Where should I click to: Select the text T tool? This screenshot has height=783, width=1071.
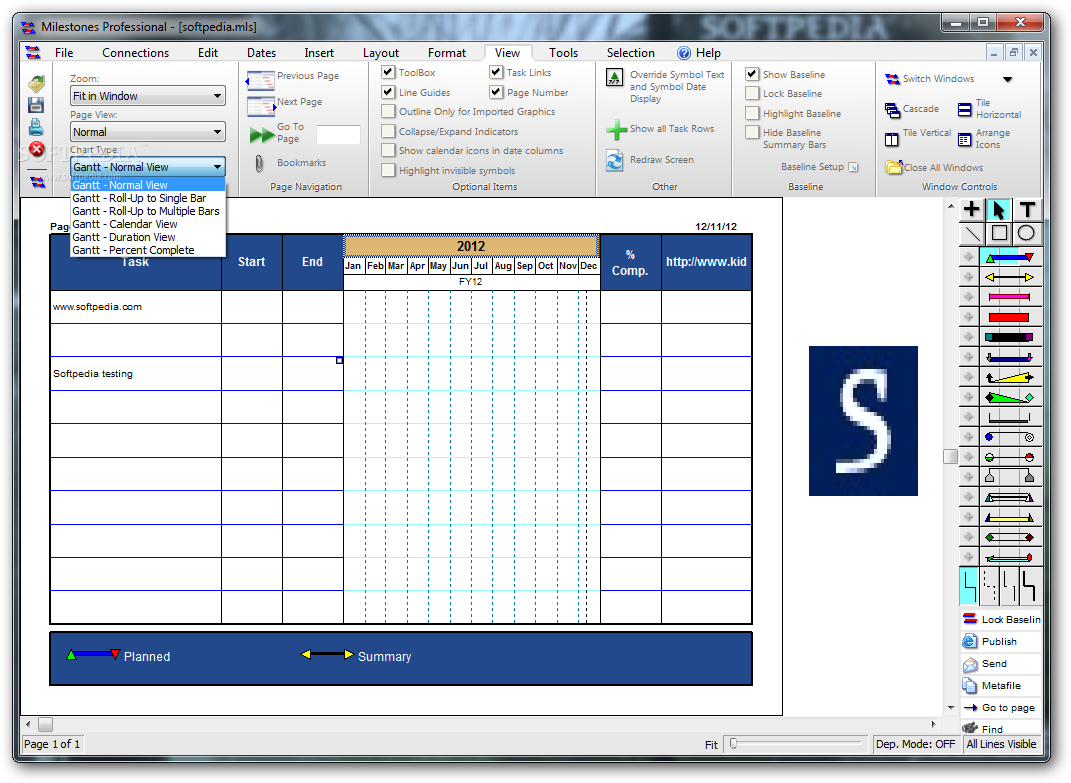coord(1027,209)
